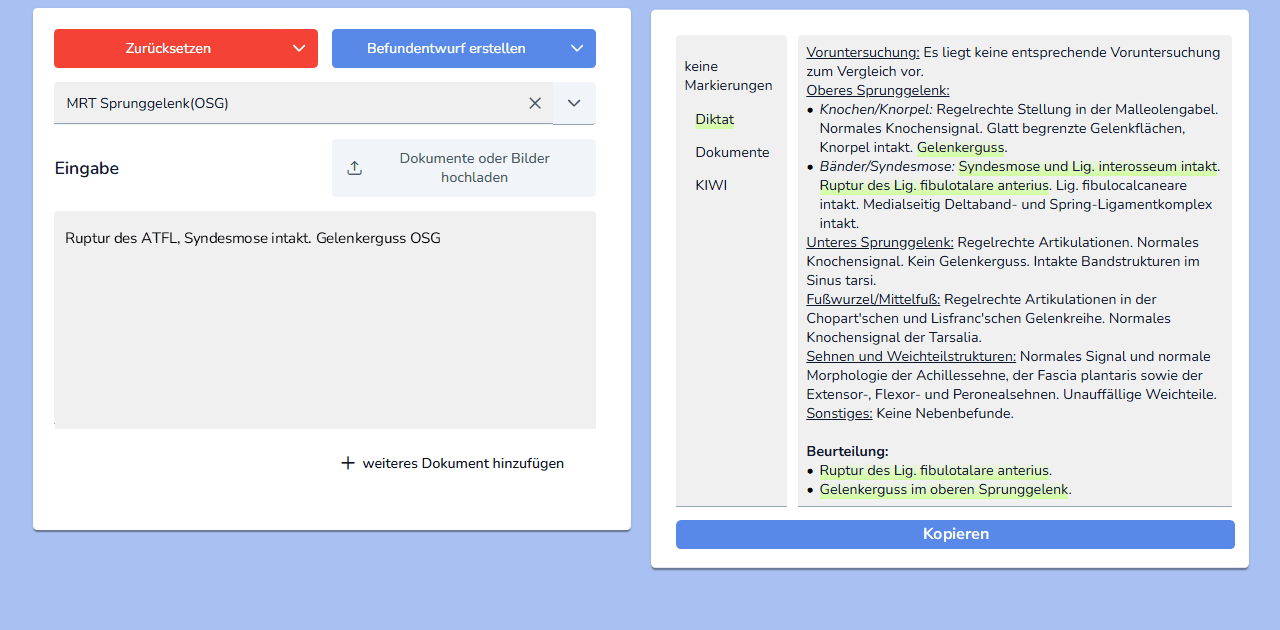
Task: Click Befundentwurf erstellen button
Action: coord(445,48)
